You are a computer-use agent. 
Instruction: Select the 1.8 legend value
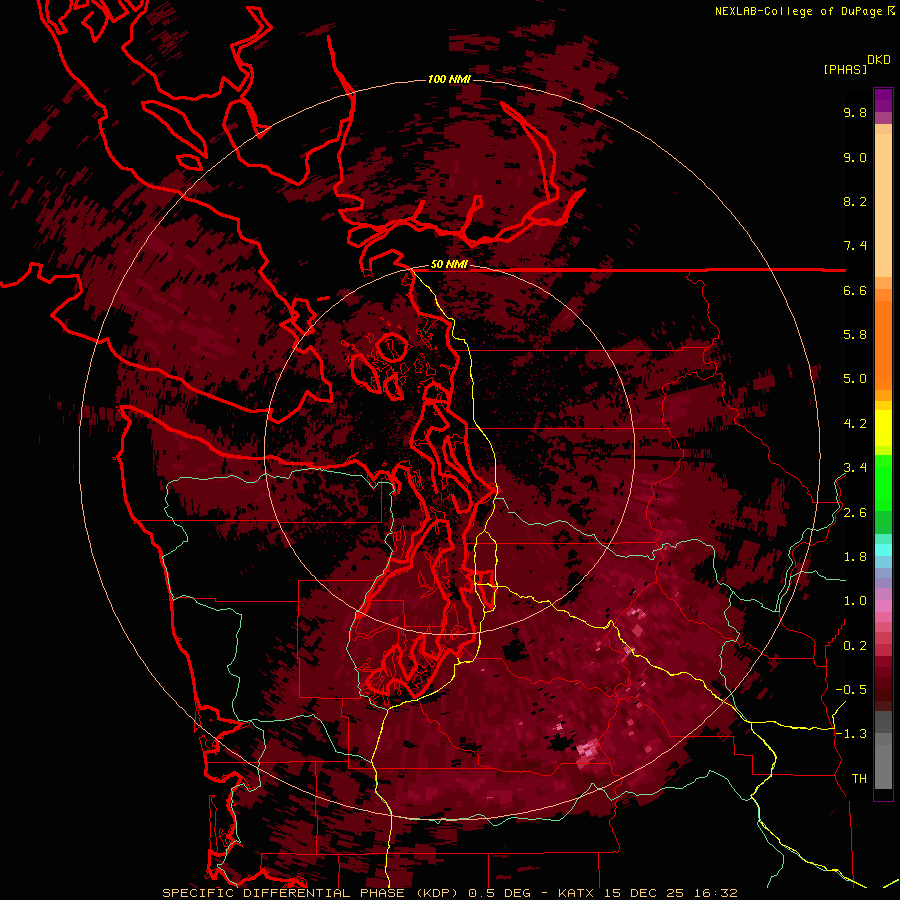855,557
